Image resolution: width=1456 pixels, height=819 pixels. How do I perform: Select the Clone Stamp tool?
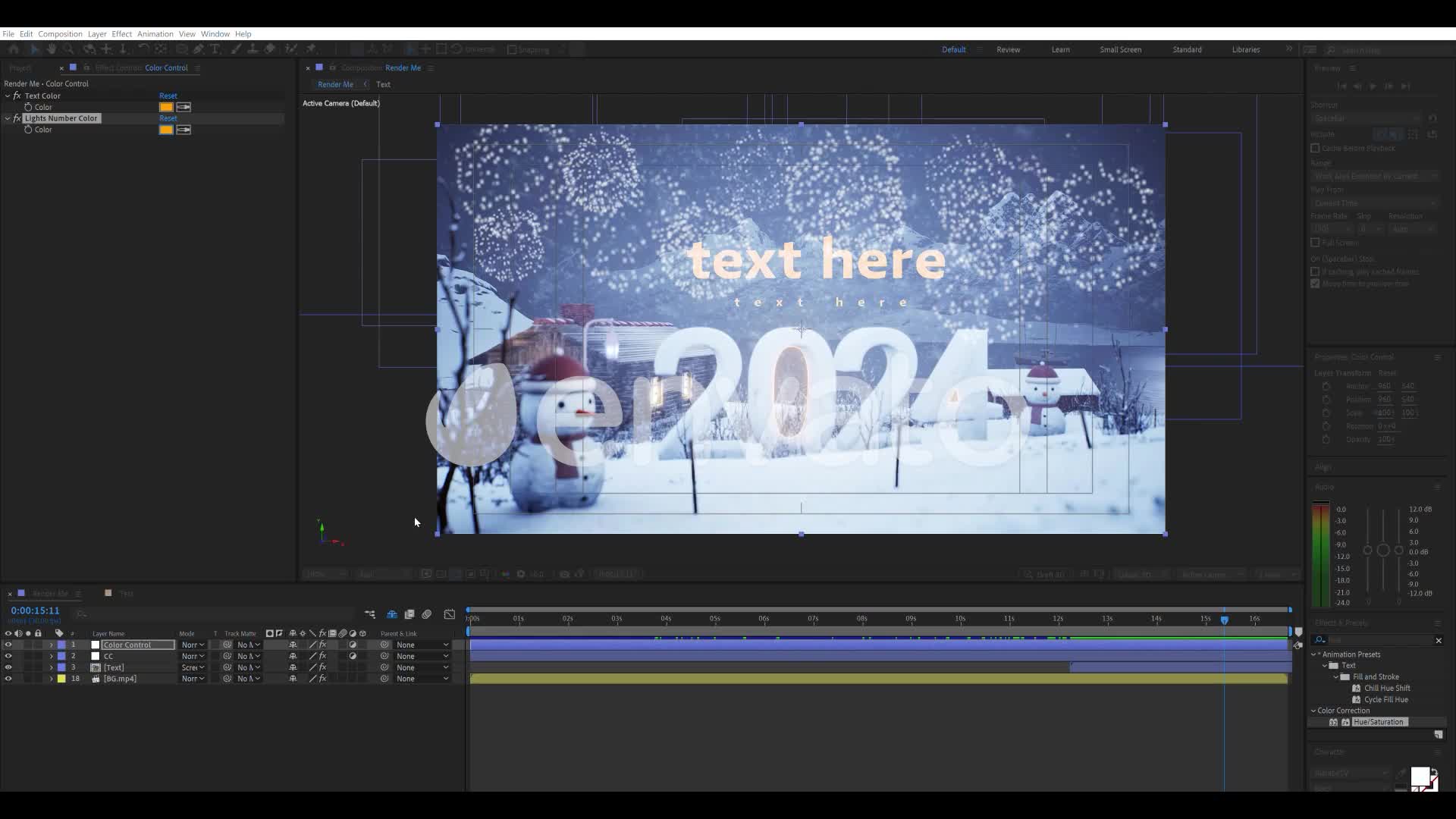point(253,49)
